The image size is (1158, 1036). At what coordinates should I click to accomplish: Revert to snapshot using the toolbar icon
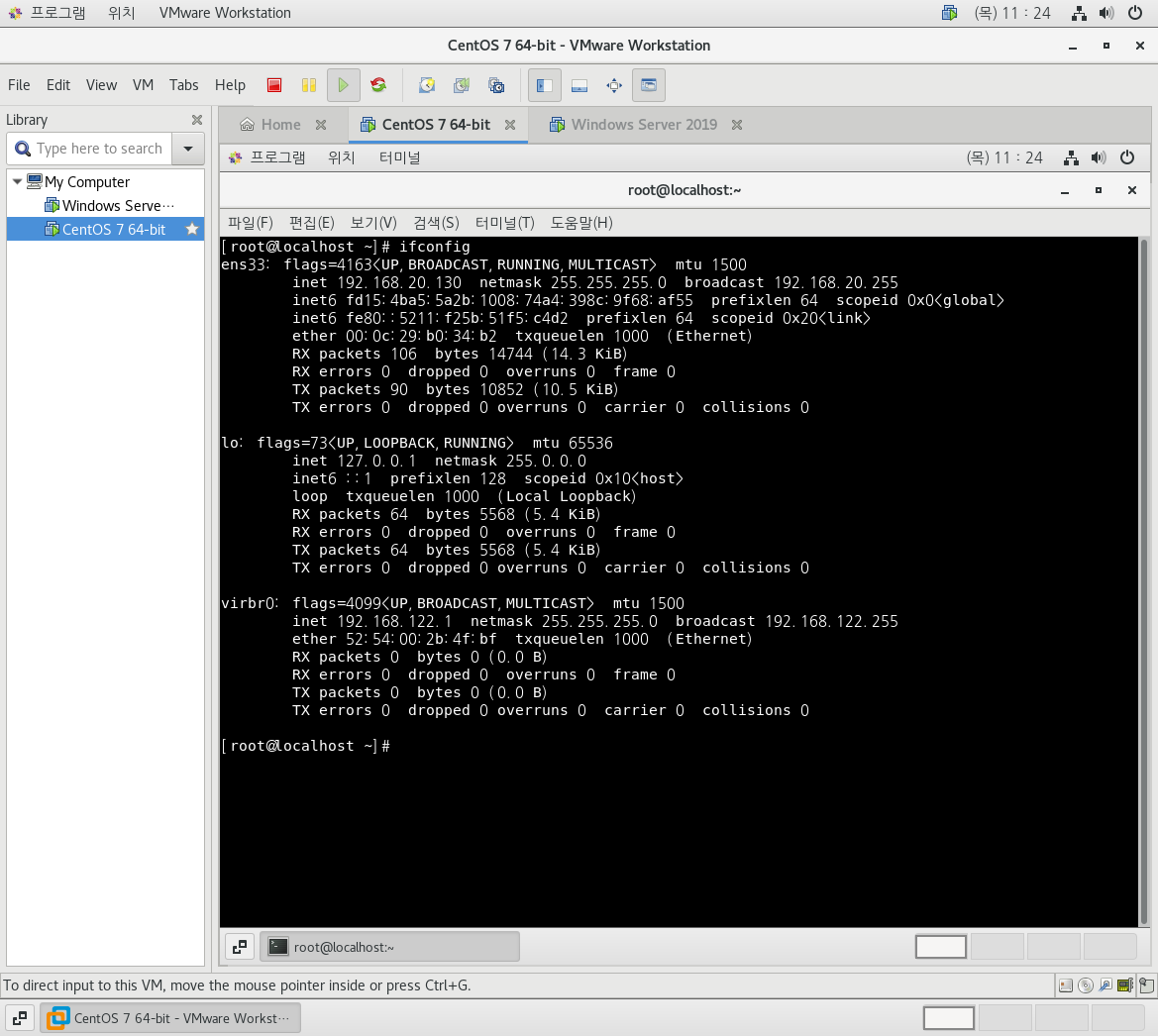coord(462,85)
